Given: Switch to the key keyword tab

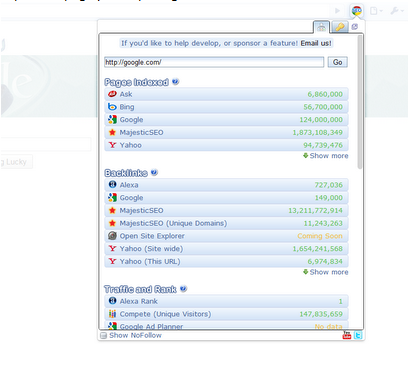Looking at the screenshot, I should coord(339,27).
